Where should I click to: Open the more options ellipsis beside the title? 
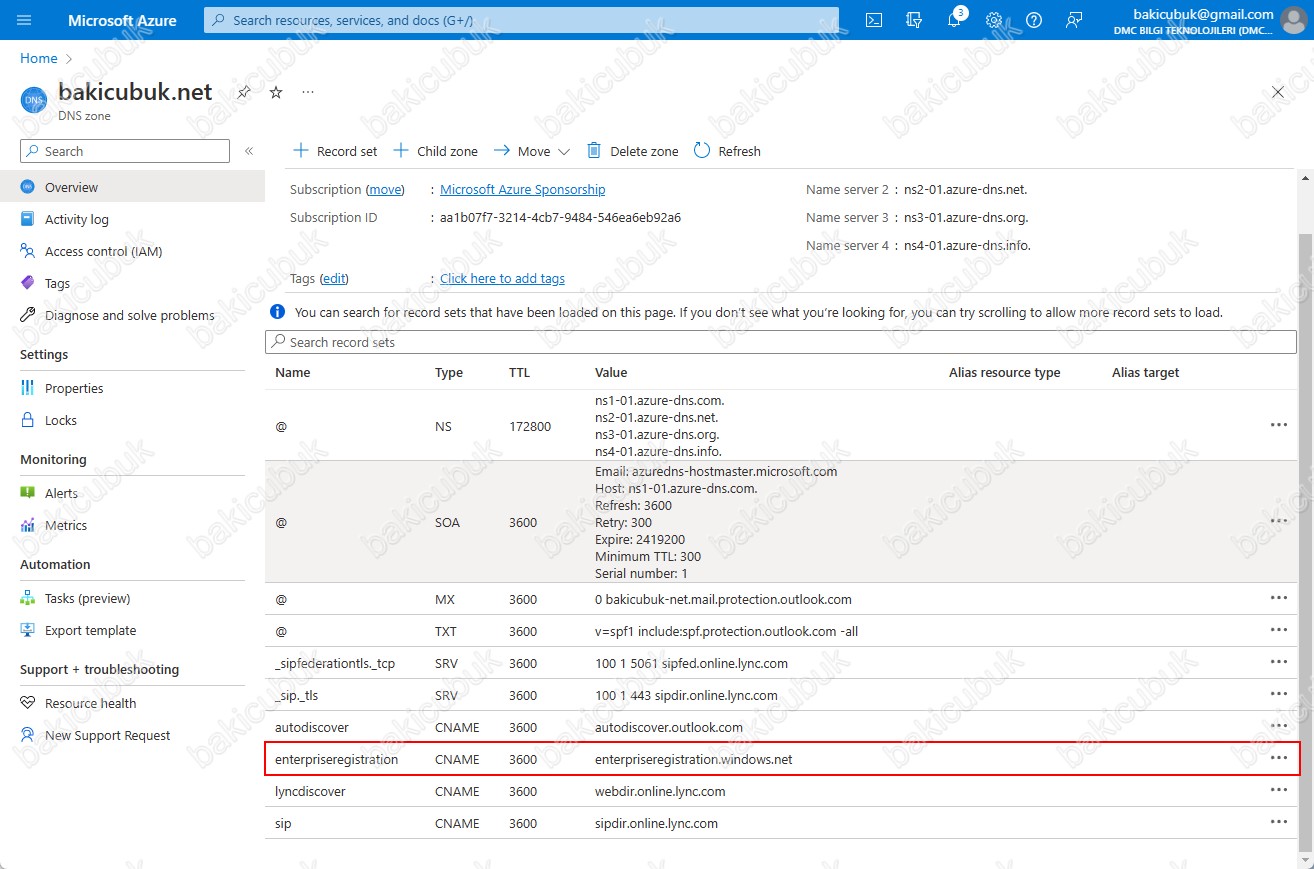308,92
